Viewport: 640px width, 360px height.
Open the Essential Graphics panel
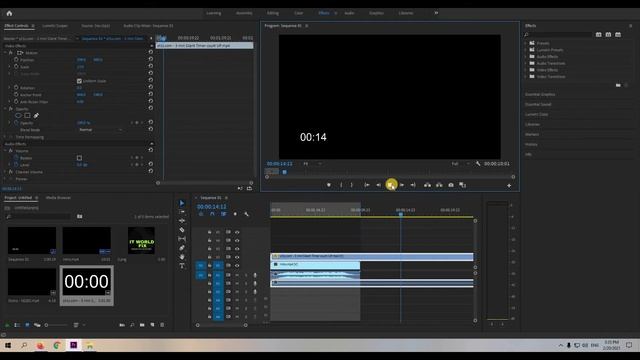[x=540, y=94]
